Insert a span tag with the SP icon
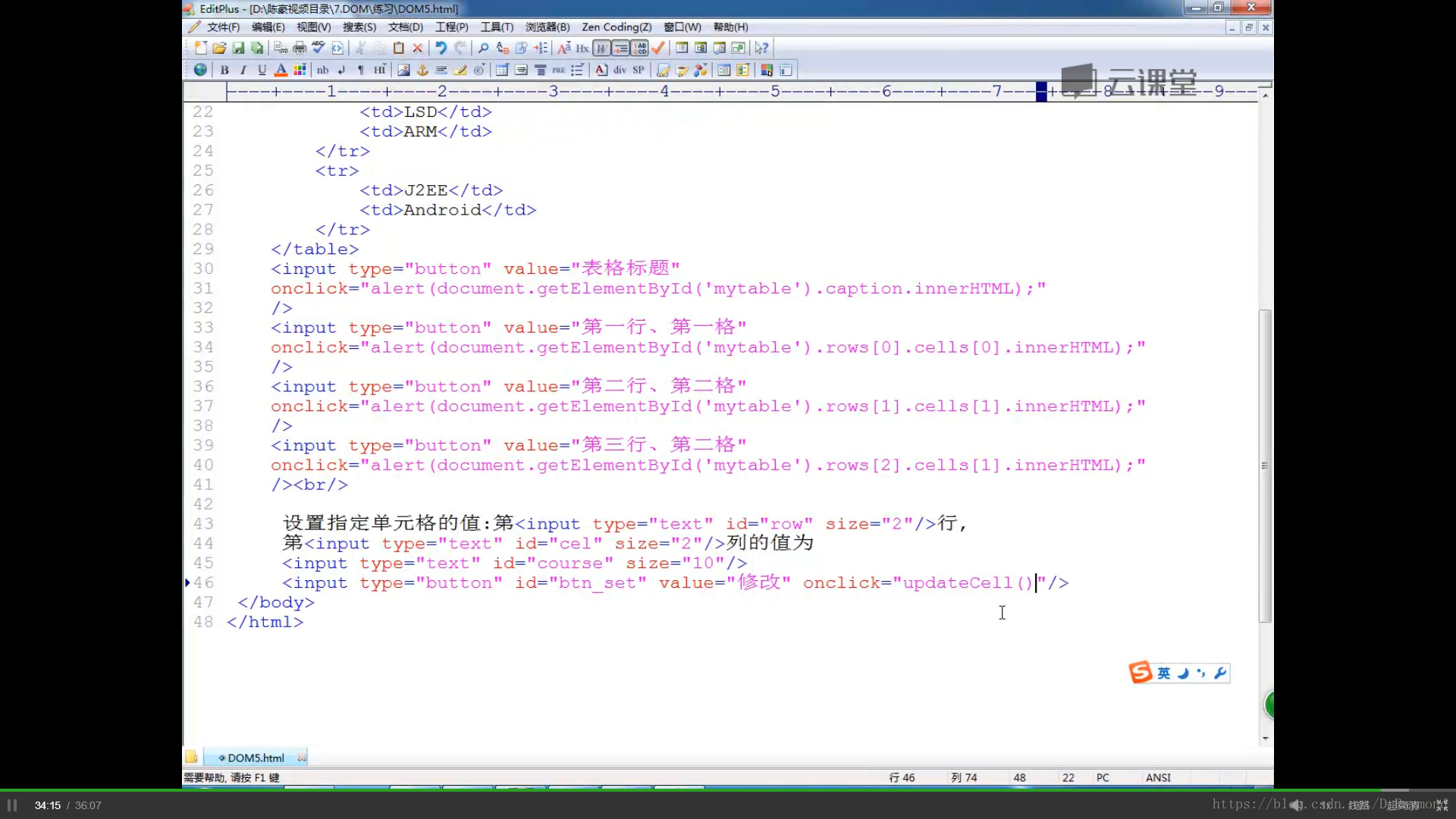The height and width of the screenshot is (819, 1456). 639,70
